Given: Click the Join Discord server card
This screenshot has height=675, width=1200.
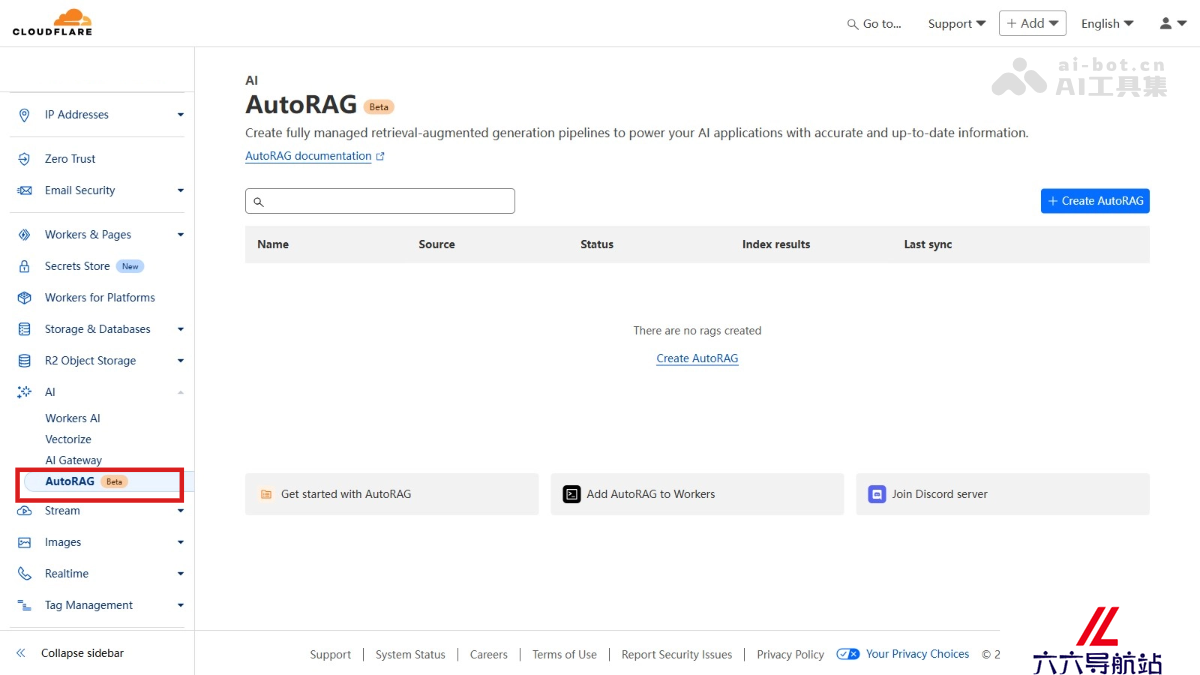Looking at the screenshot, I should [1003, 494].
